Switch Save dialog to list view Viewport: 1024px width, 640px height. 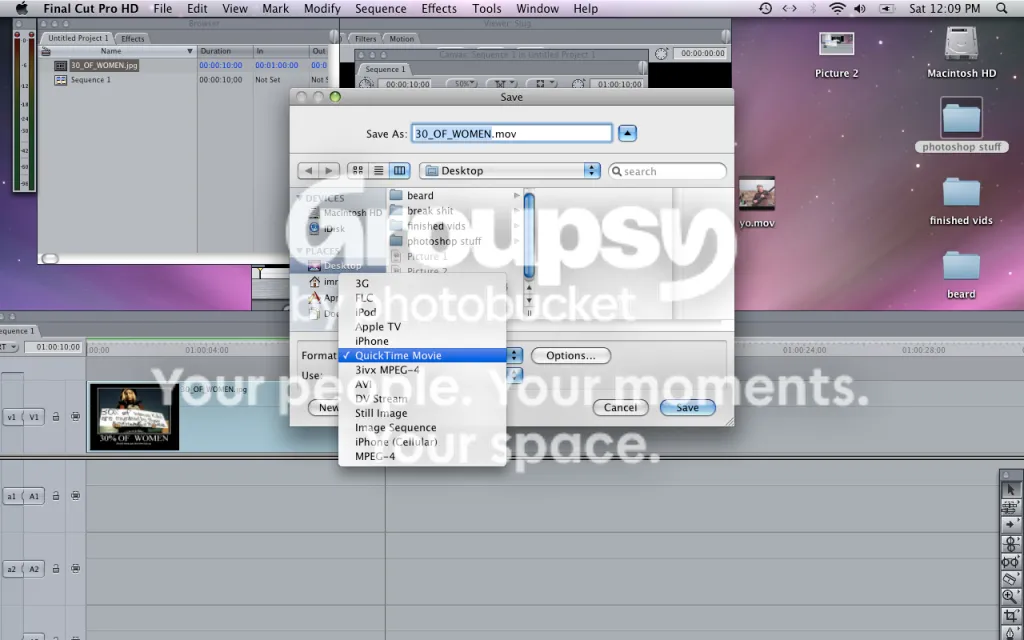378,170
